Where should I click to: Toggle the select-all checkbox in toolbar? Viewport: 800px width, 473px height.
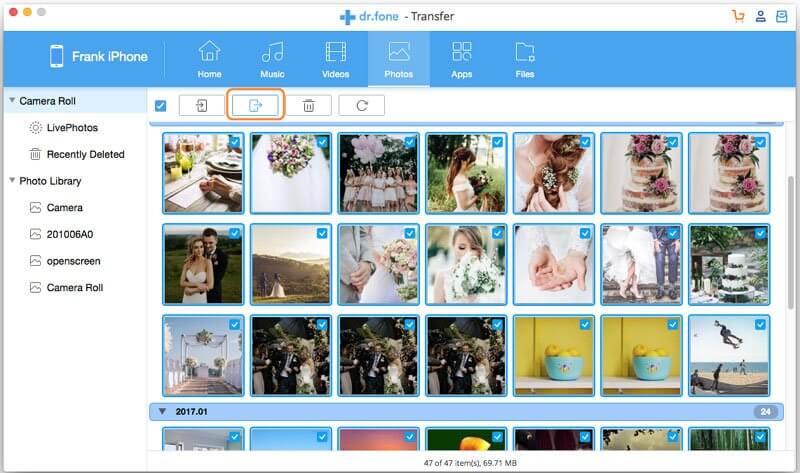click(160, 106)
